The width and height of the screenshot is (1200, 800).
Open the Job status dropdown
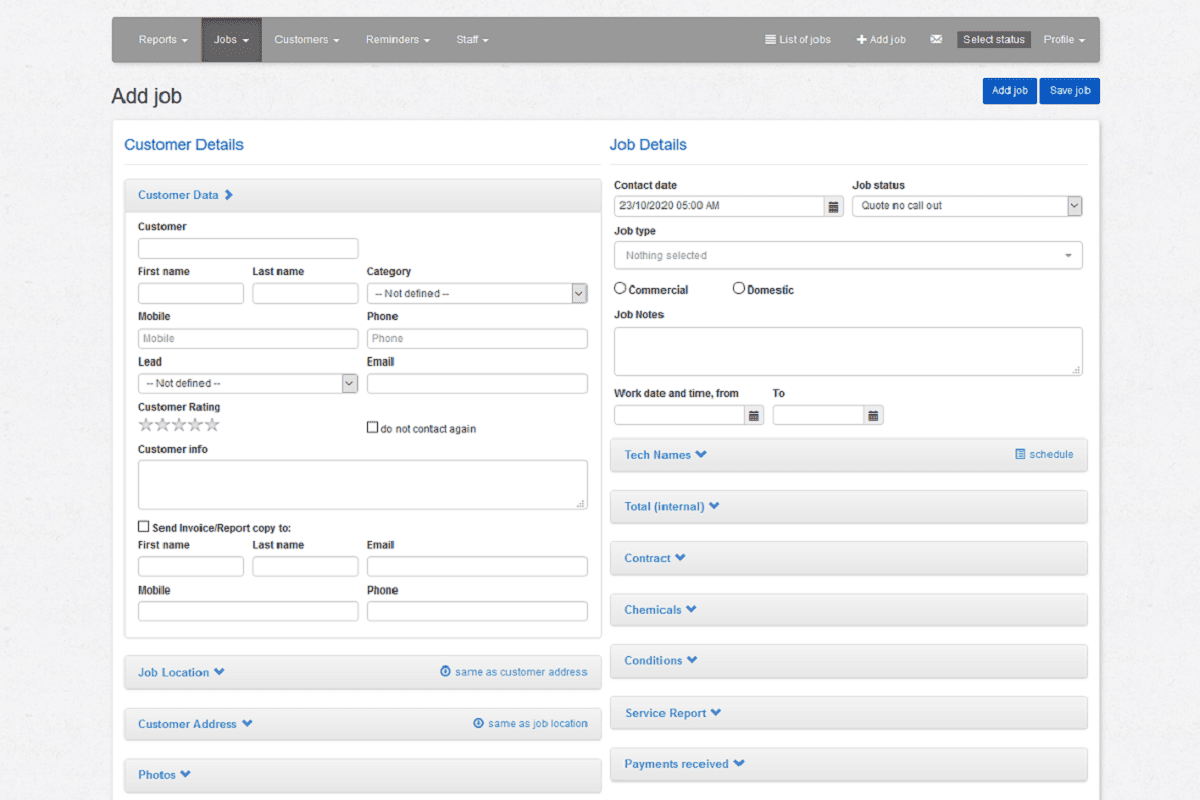tap(967, 206)
